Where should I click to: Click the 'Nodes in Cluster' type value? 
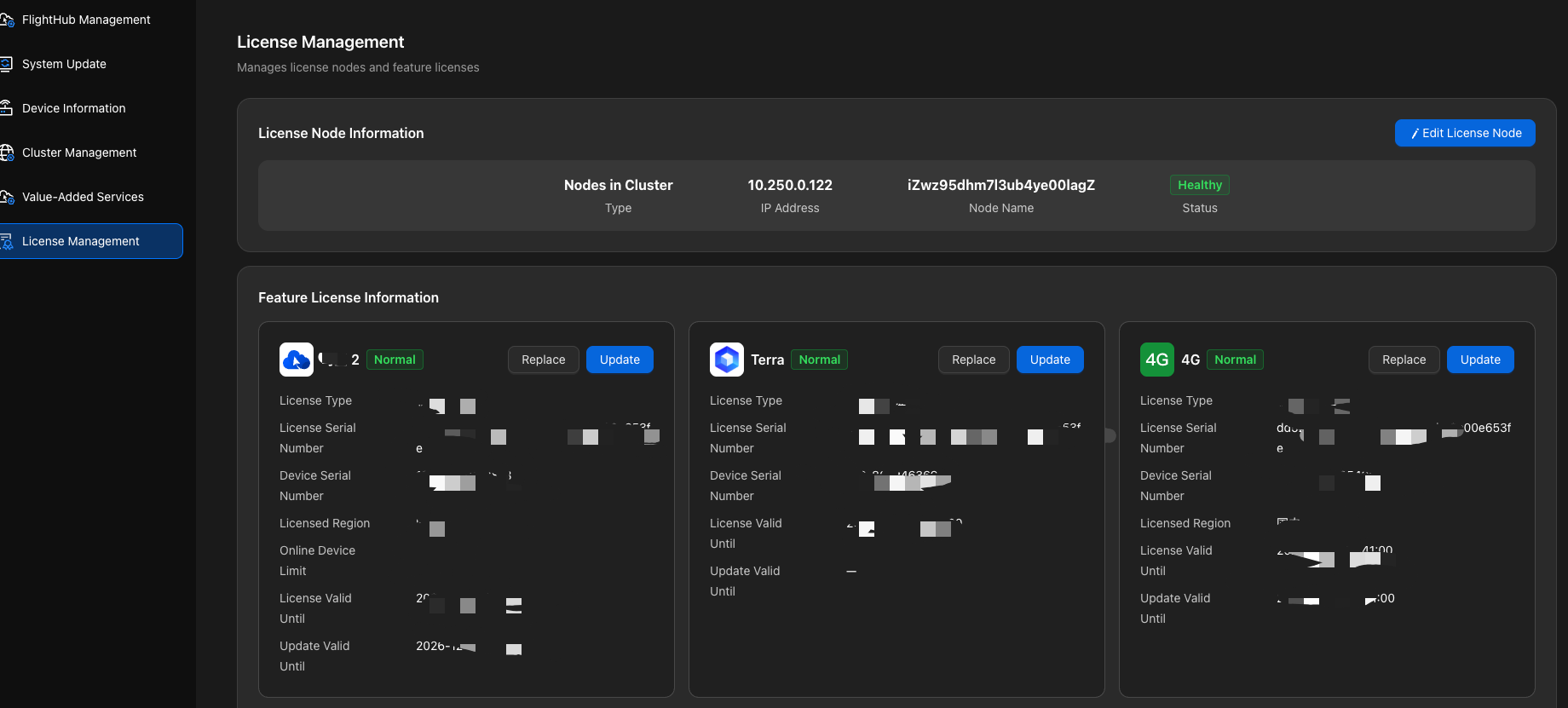click(619, 185)
